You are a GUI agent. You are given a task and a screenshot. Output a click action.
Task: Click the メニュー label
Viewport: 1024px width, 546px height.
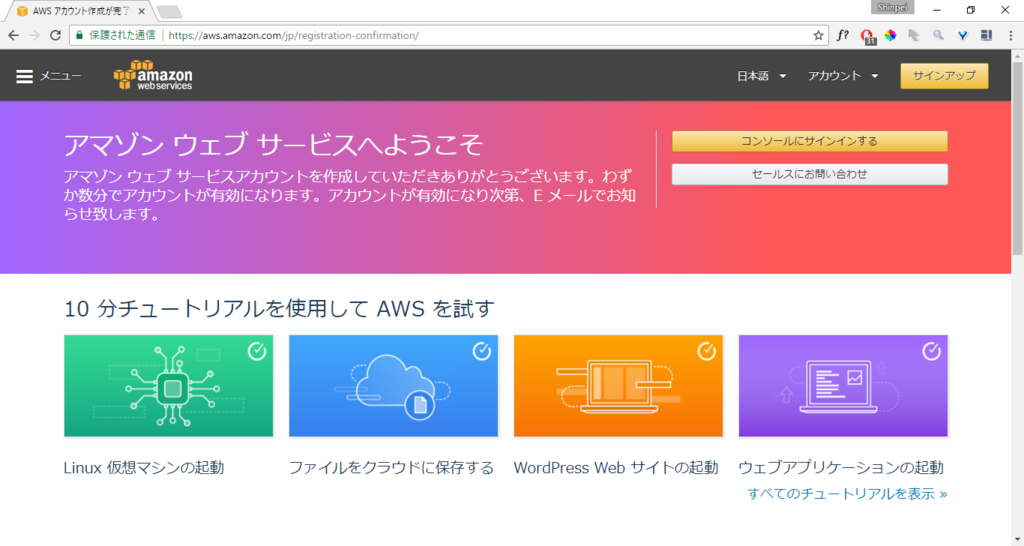[x=61, y=76]
